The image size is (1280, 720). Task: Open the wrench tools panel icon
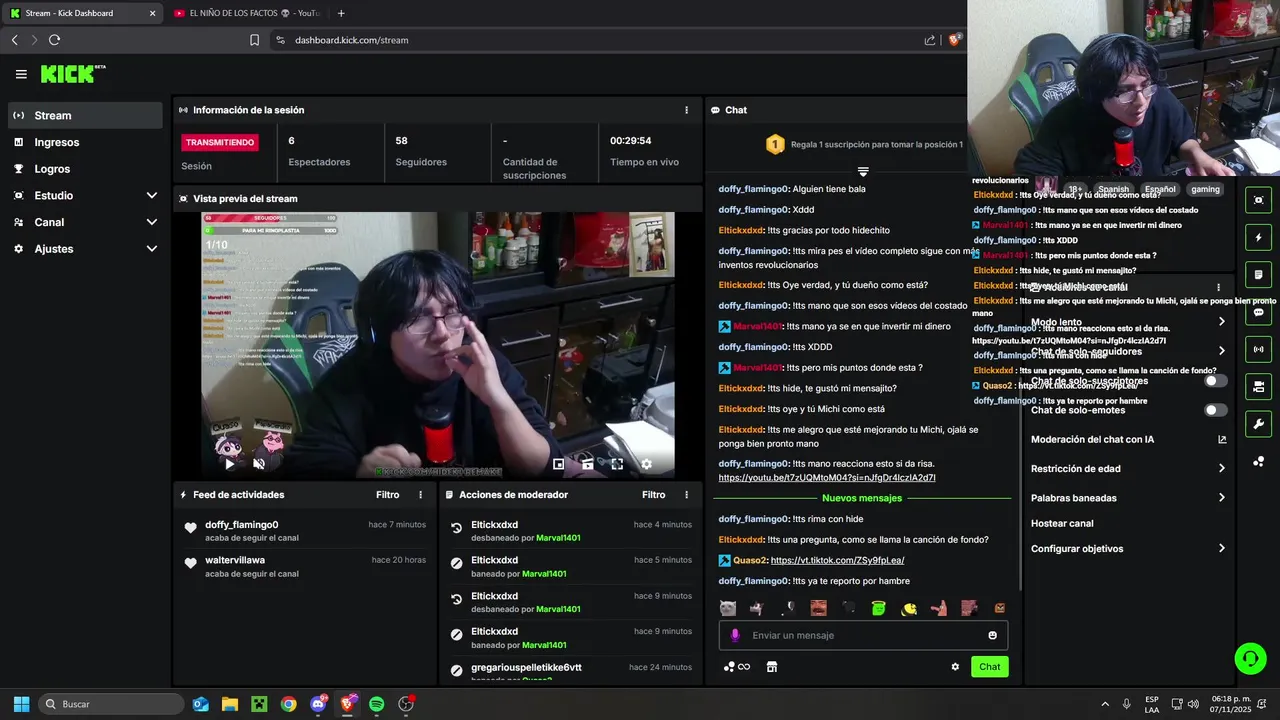click(x=1258, y=424)
